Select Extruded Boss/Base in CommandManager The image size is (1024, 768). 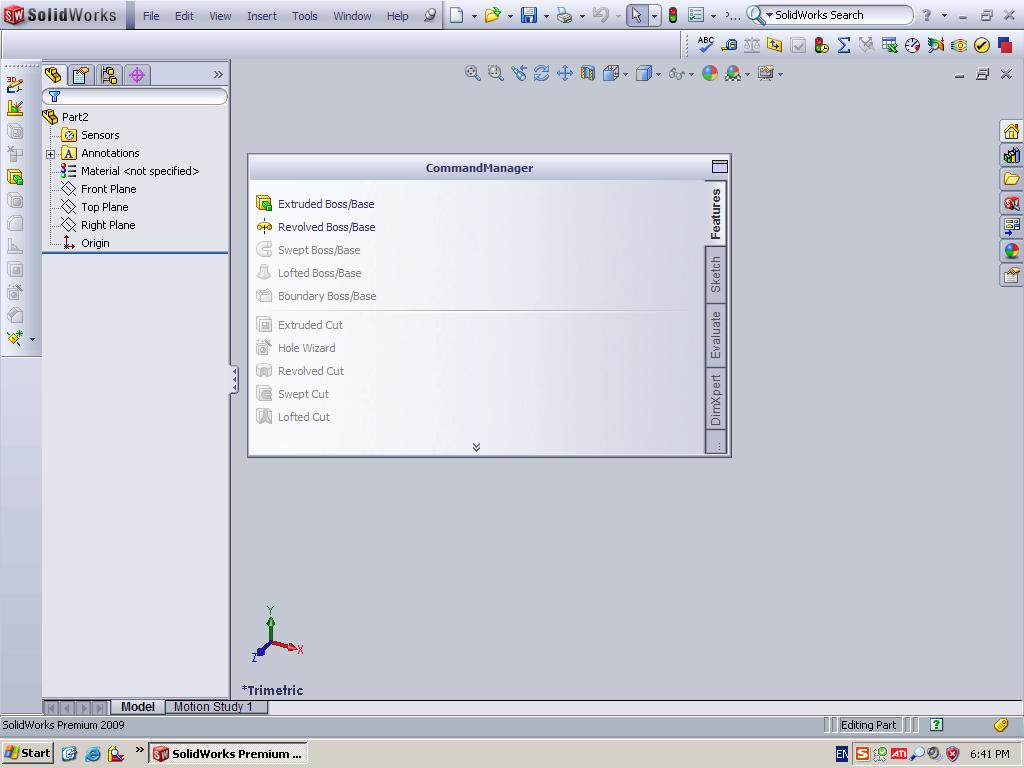316,204
